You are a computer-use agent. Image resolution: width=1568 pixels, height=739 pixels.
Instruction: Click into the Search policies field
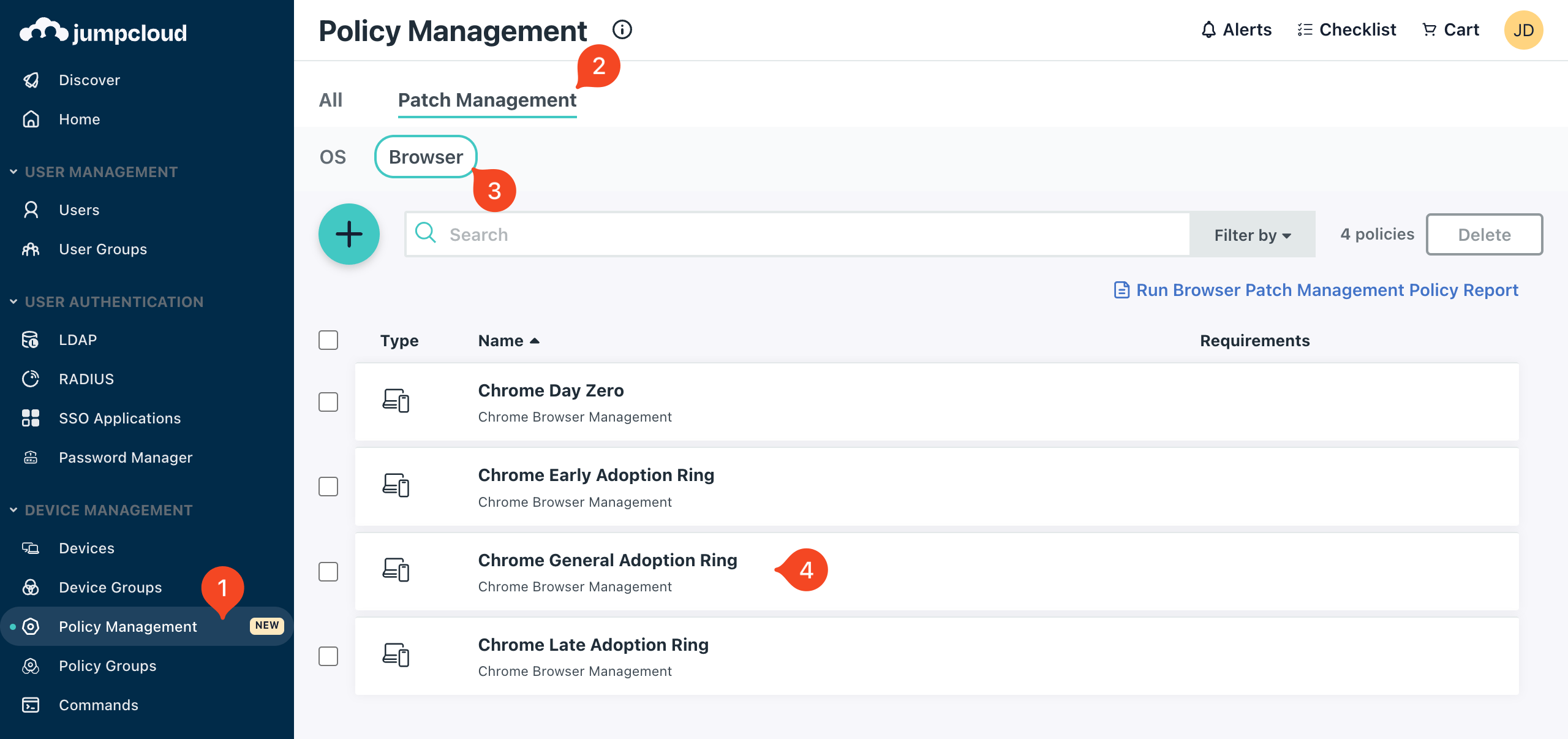click(x=797, y=235)
